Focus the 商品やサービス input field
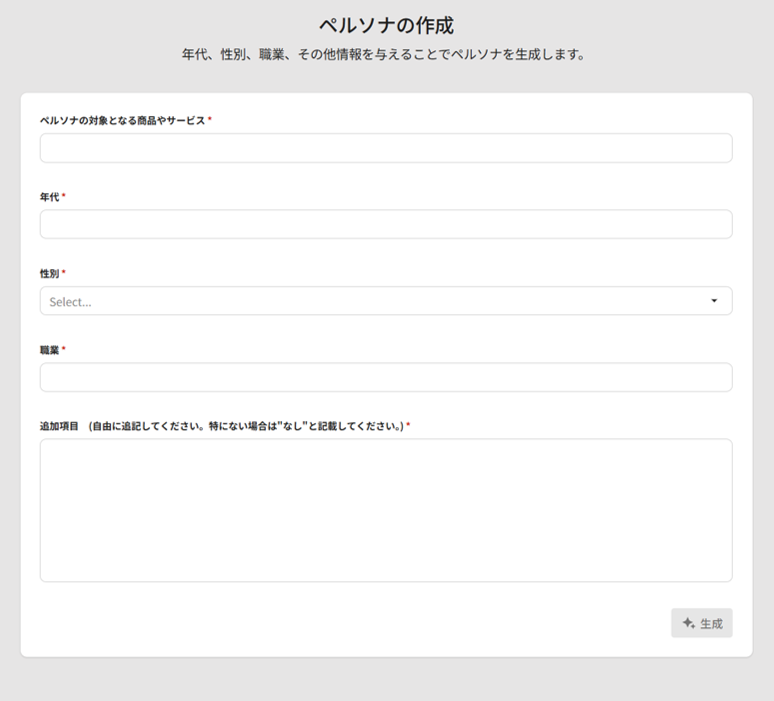Screen dimensions: 774x701 pyautogui.click(x=386, y=148)
